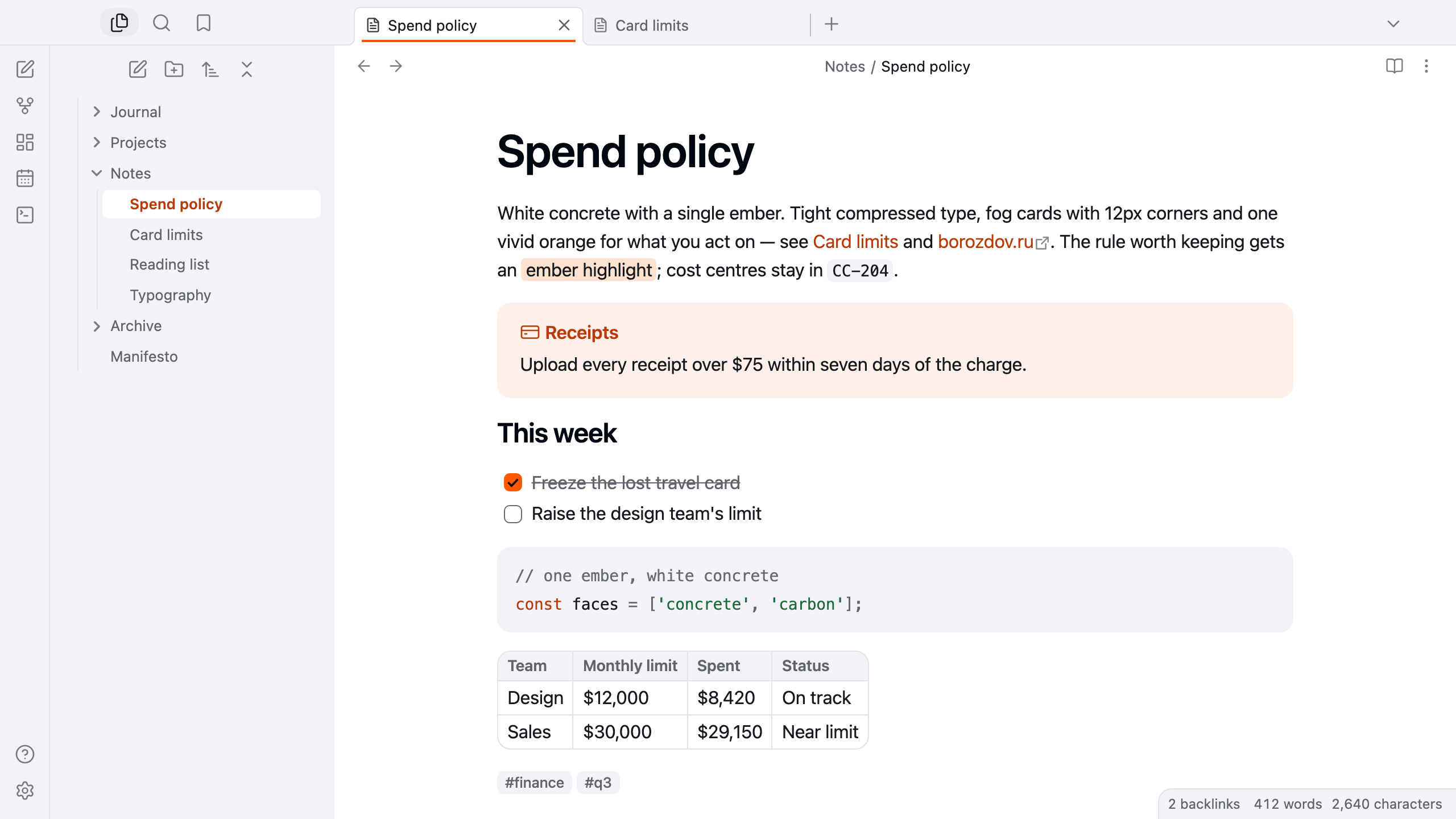
Task: Create a new note from the left ribbon
Action: coord(25,69)
